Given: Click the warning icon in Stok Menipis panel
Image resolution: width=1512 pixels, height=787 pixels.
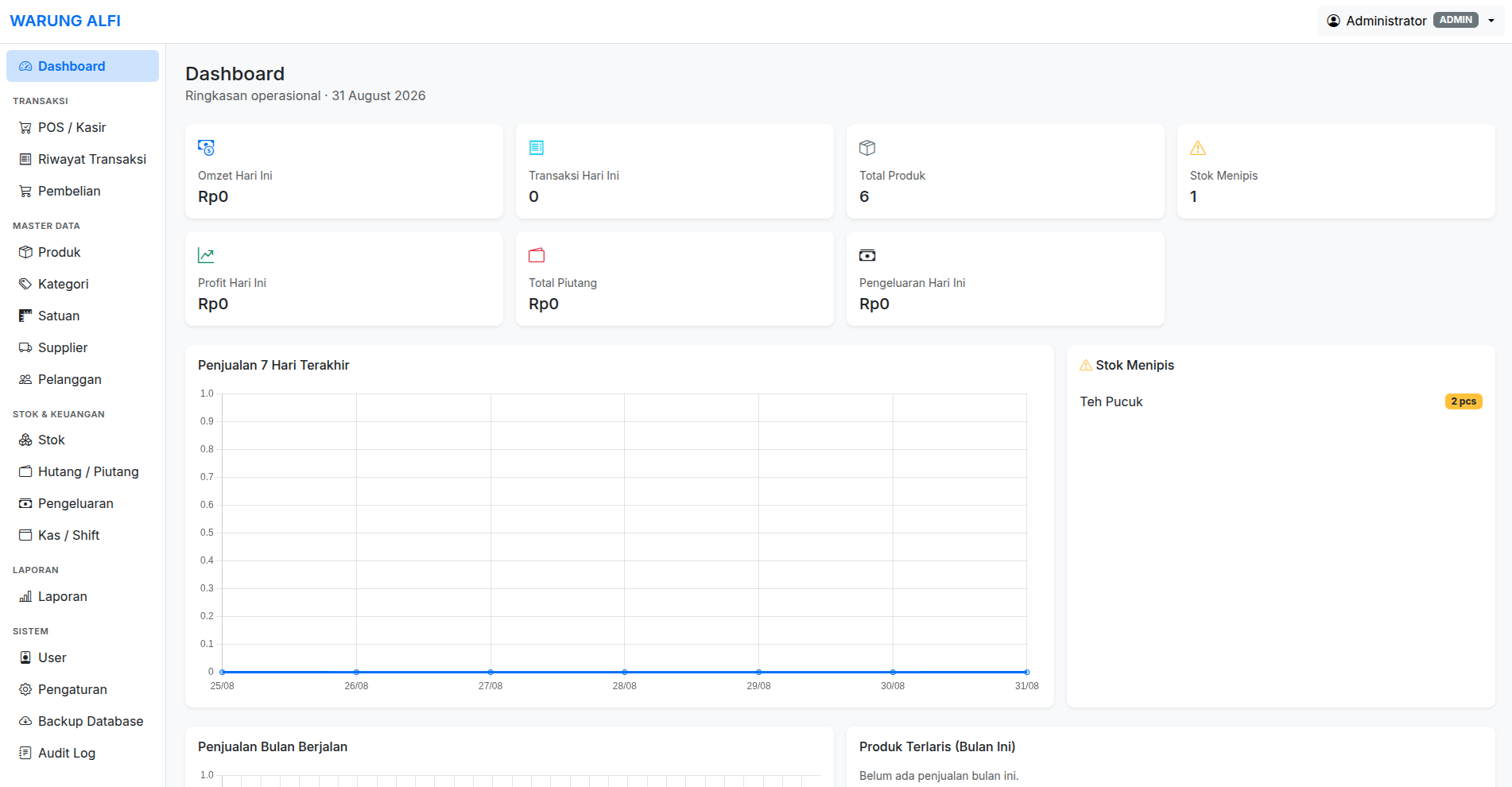Looking at the screenshot, I should point(1086,366).
